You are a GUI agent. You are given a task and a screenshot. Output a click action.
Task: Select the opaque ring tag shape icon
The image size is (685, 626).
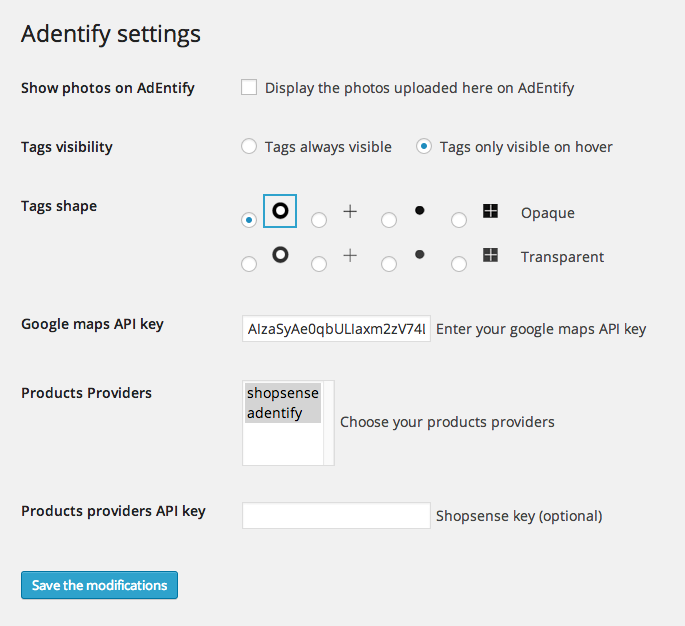click(x=280, y=211)
